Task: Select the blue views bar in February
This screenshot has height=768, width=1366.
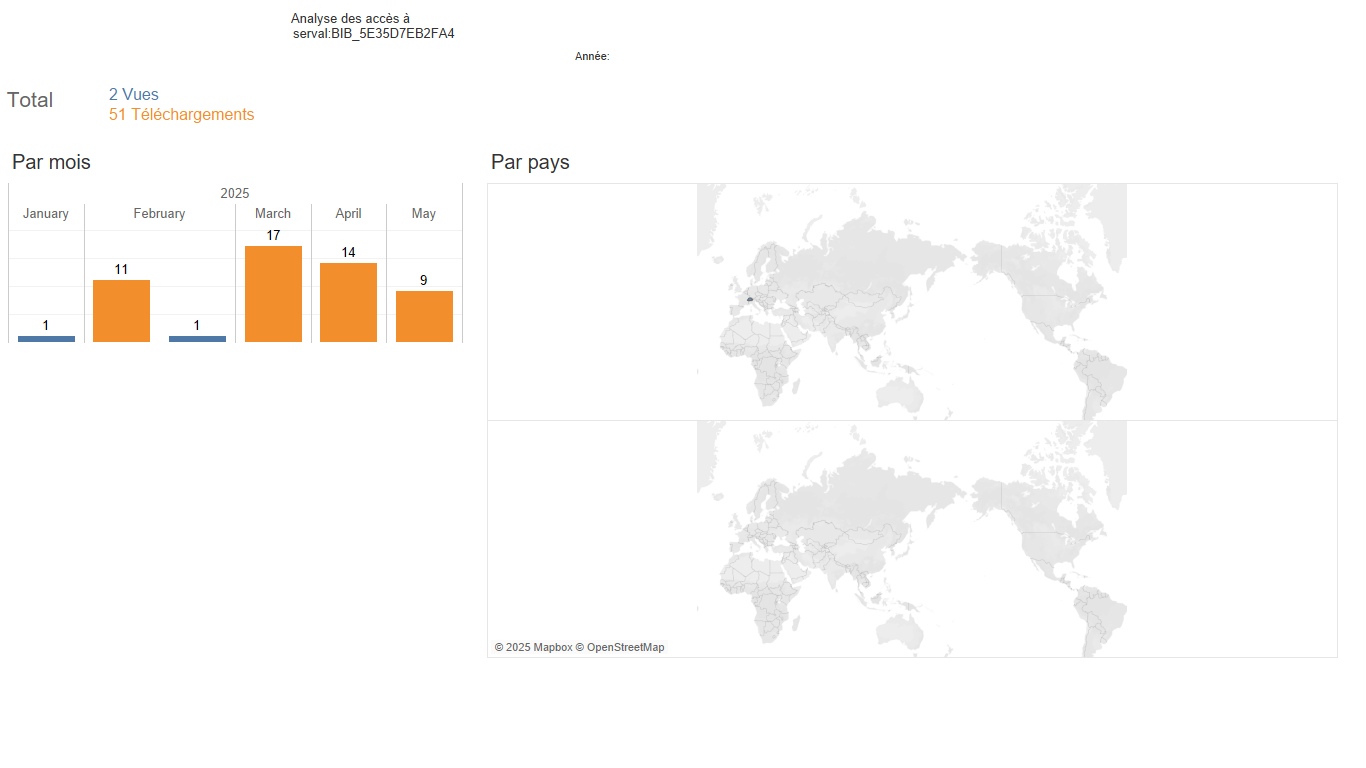Action: point(197,339)
